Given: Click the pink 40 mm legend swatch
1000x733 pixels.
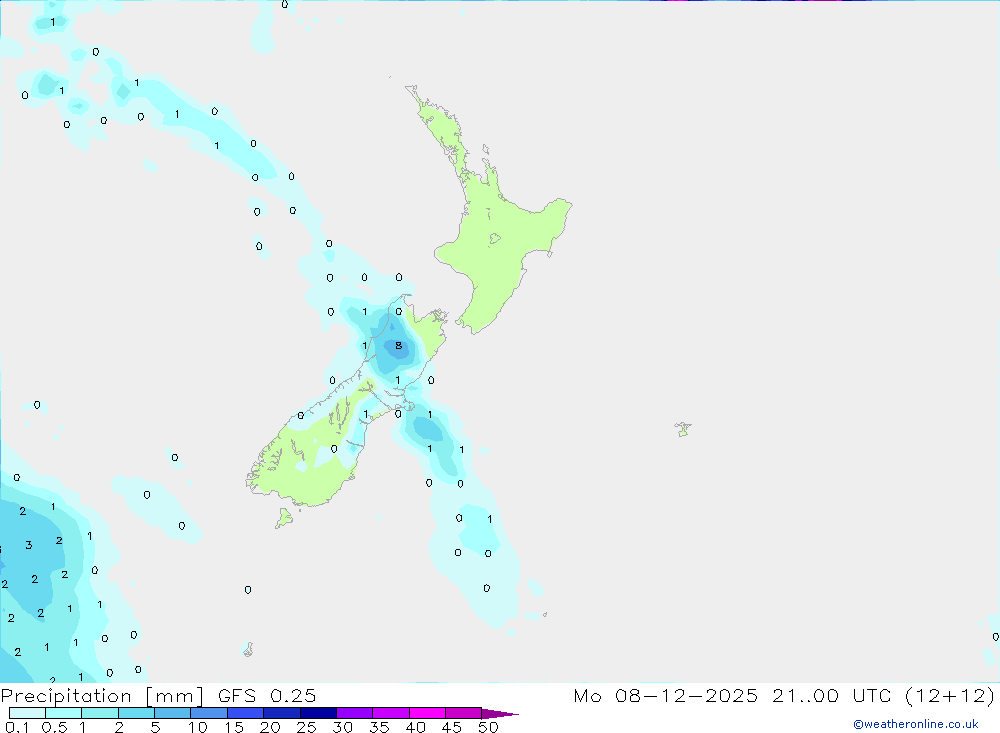Looking at the screenshot, I should click(427, 713).
